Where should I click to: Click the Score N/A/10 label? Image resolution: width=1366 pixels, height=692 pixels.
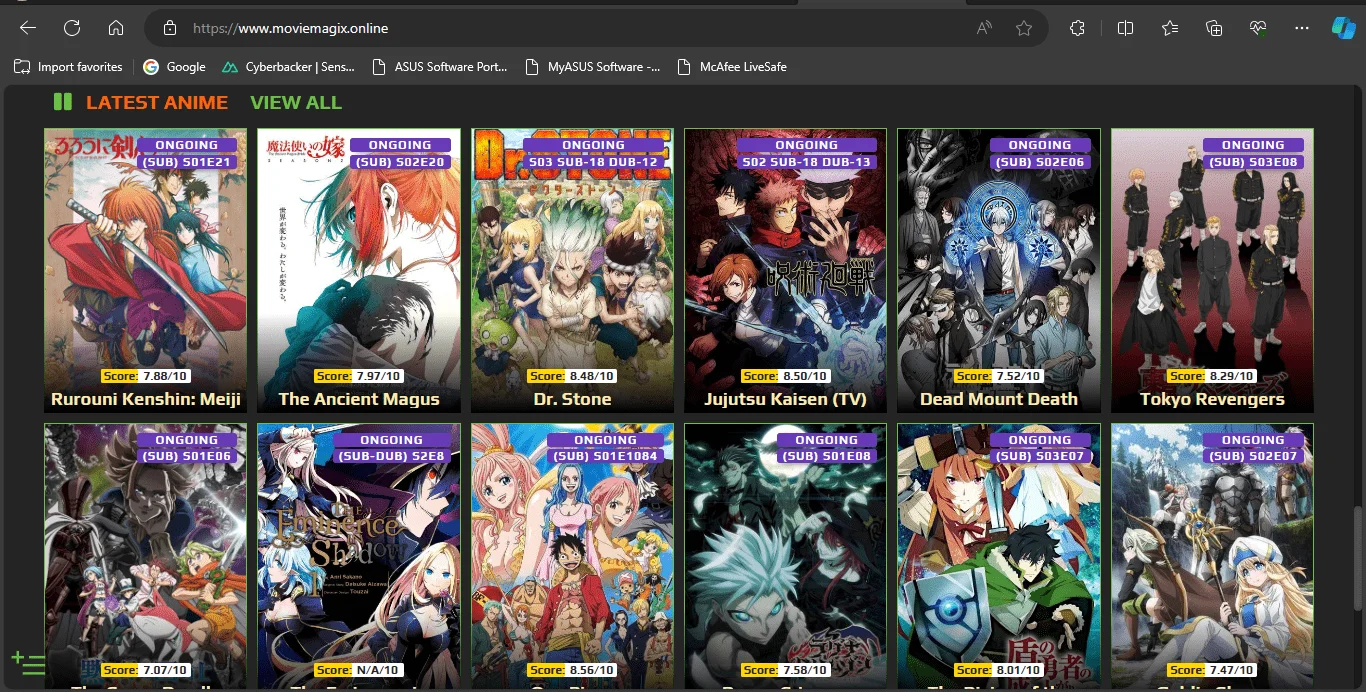pos(359,670)
